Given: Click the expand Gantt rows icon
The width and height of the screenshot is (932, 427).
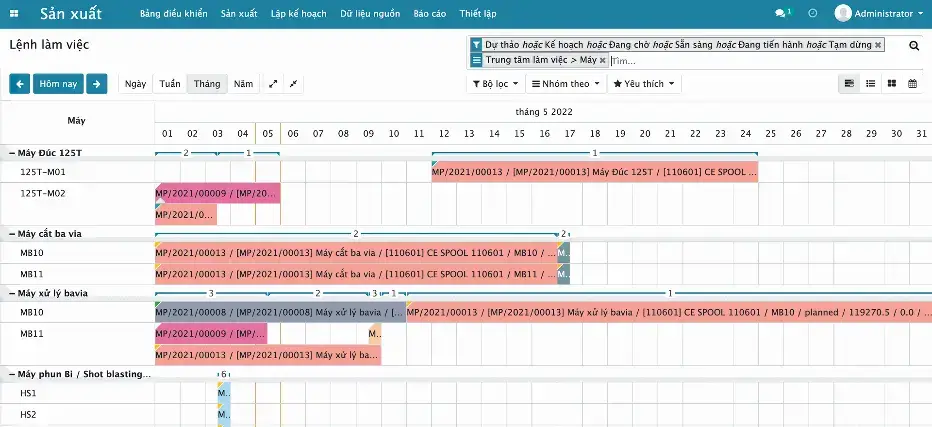Looking at the screenshot, I should [274, 84].
